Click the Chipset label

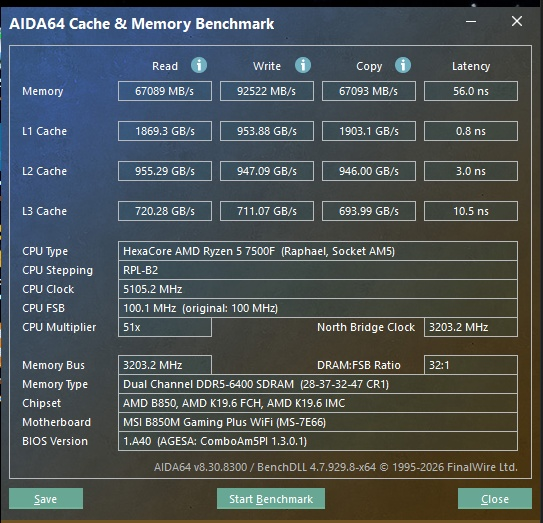[x=41, y=403]
